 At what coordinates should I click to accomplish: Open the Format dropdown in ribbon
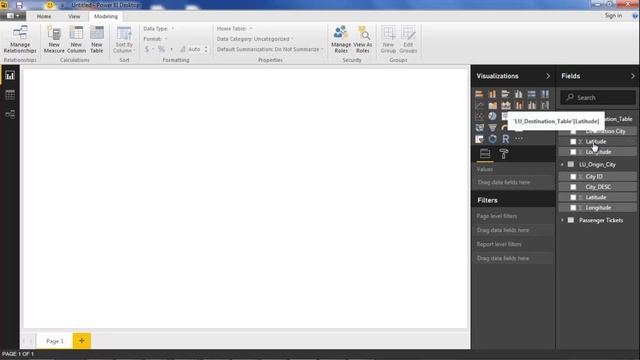click(x=155, y=39)
